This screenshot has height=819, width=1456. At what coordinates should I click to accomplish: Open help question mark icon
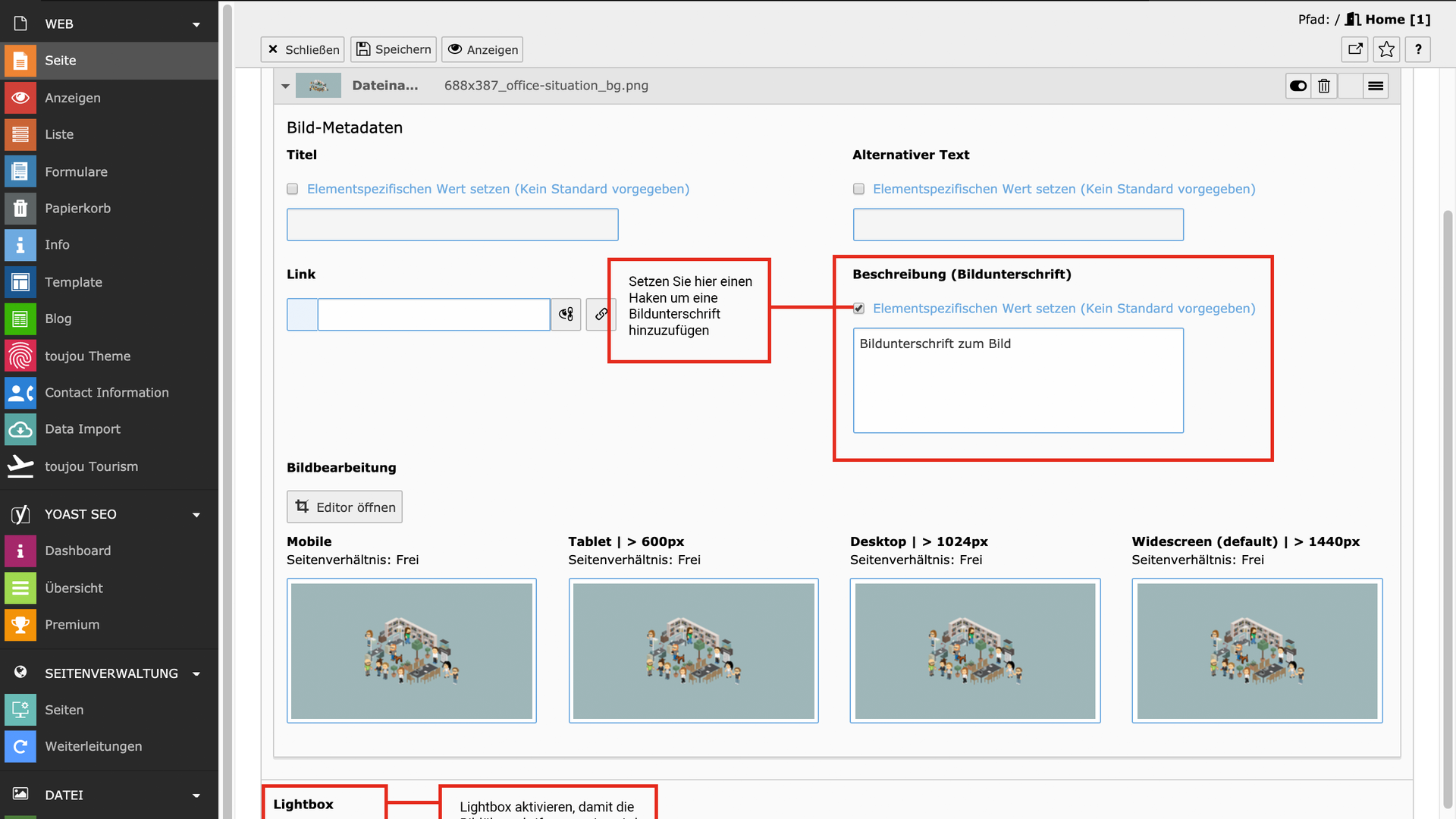click(x=1418, y=50)
